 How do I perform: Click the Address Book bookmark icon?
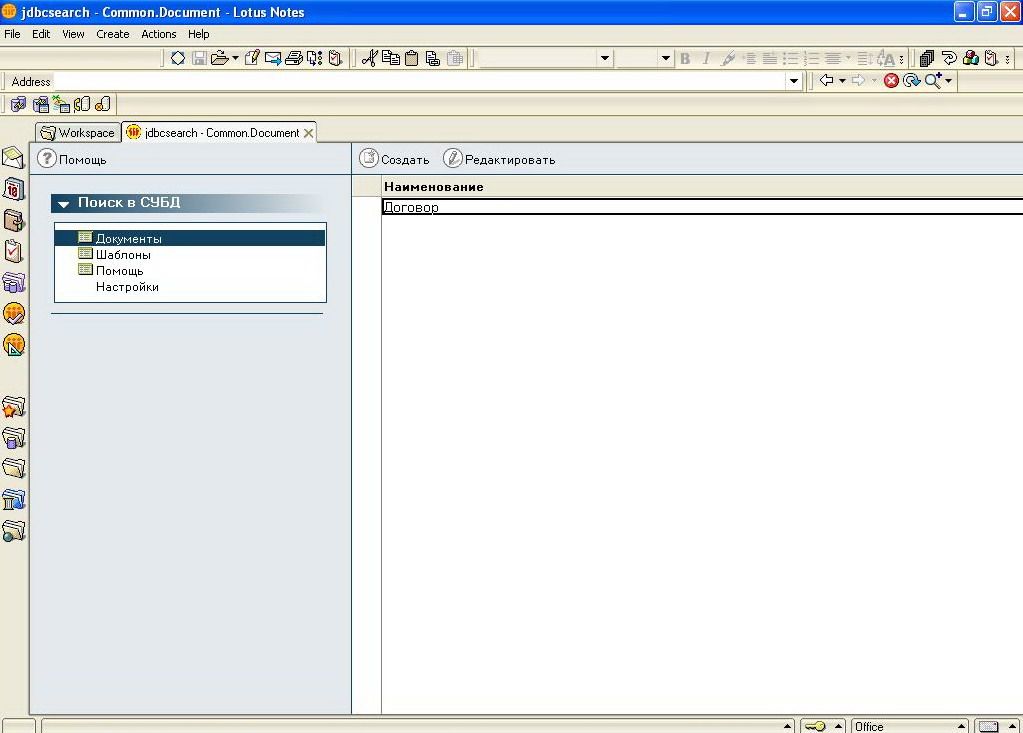pyautogui.click(x=13, y=220)
